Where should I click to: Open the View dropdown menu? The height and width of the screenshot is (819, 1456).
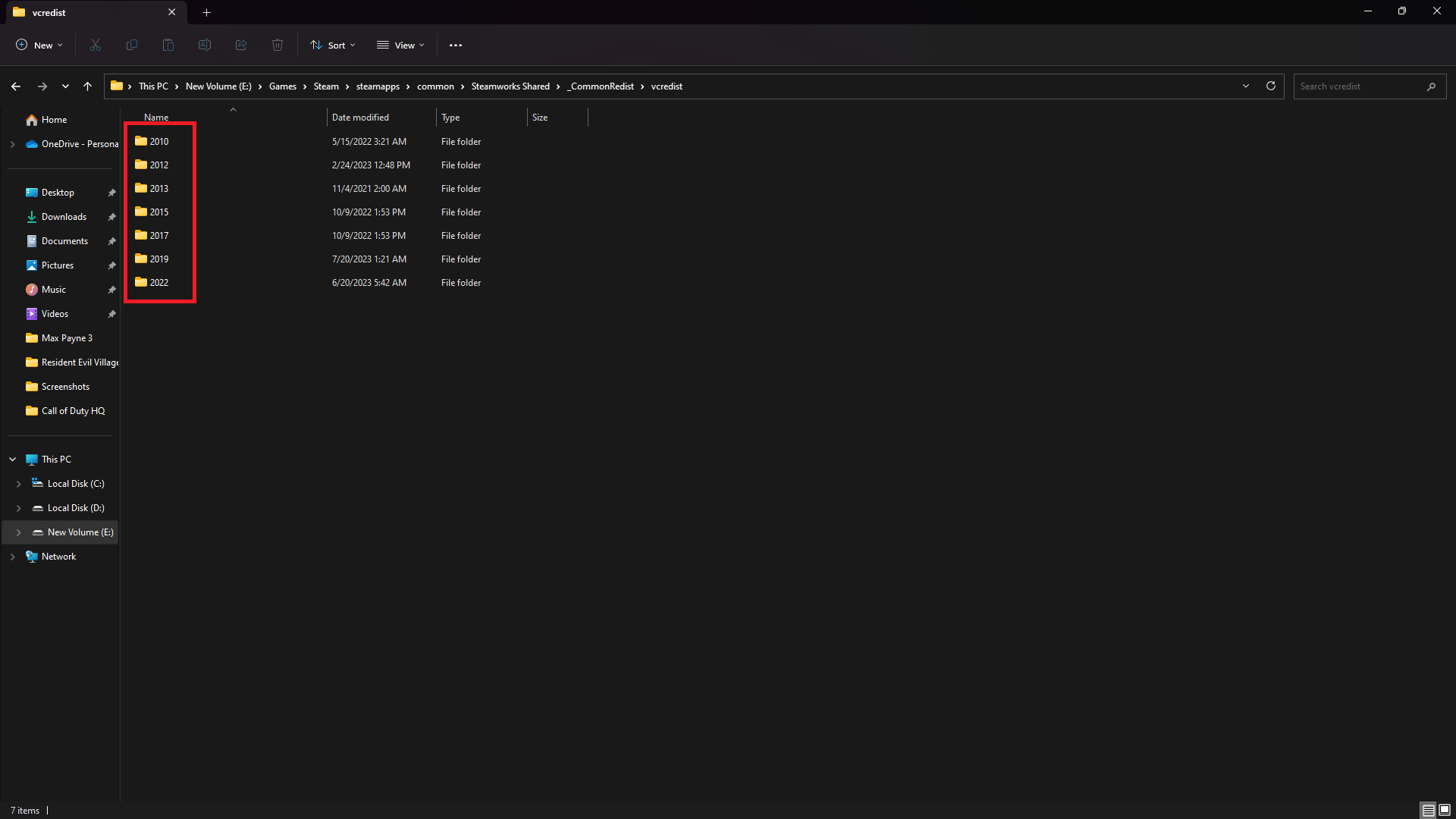[x=400, y=45]
